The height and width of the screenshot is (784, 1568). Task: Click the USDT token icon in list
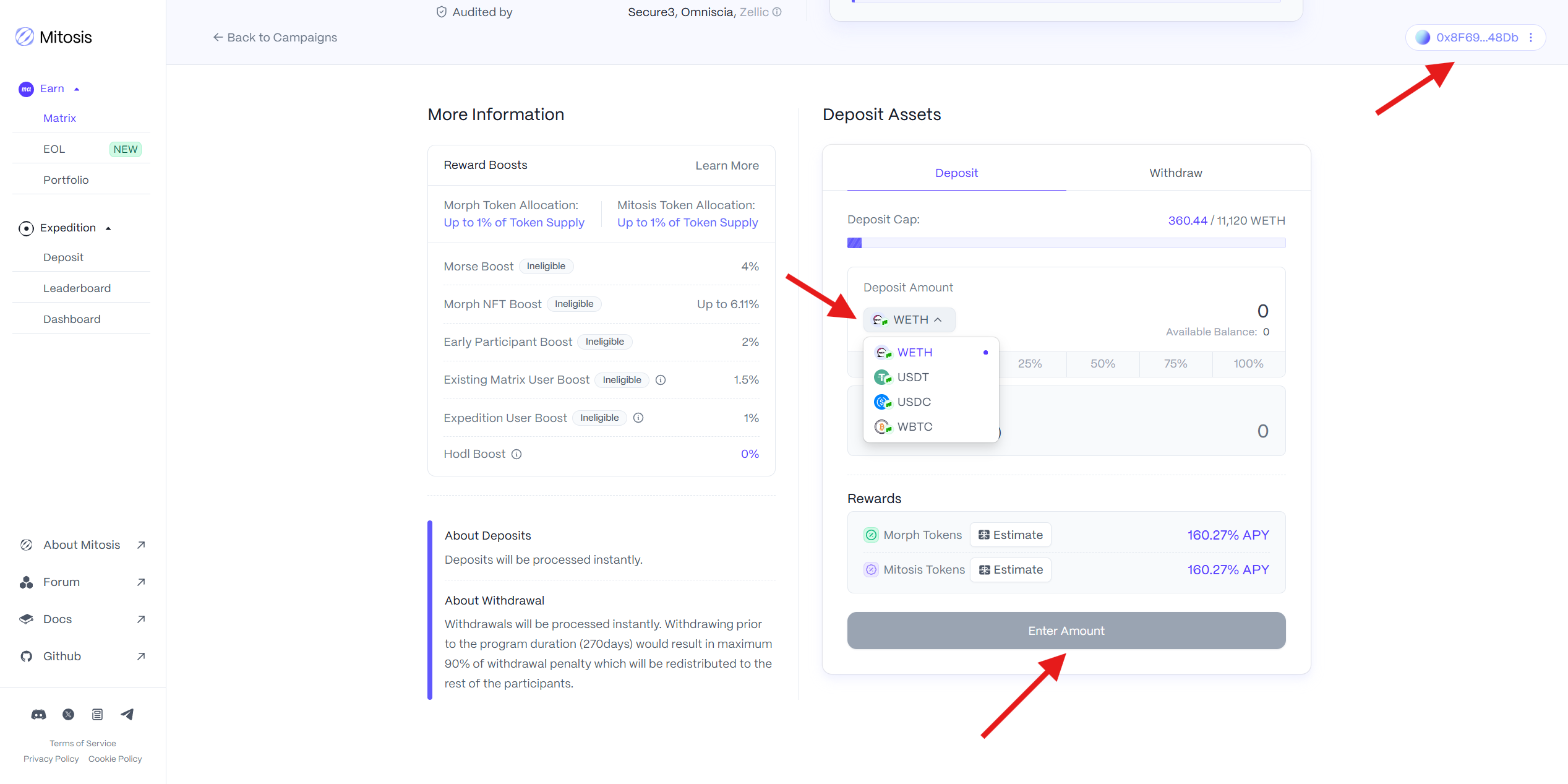pos(883,377)
